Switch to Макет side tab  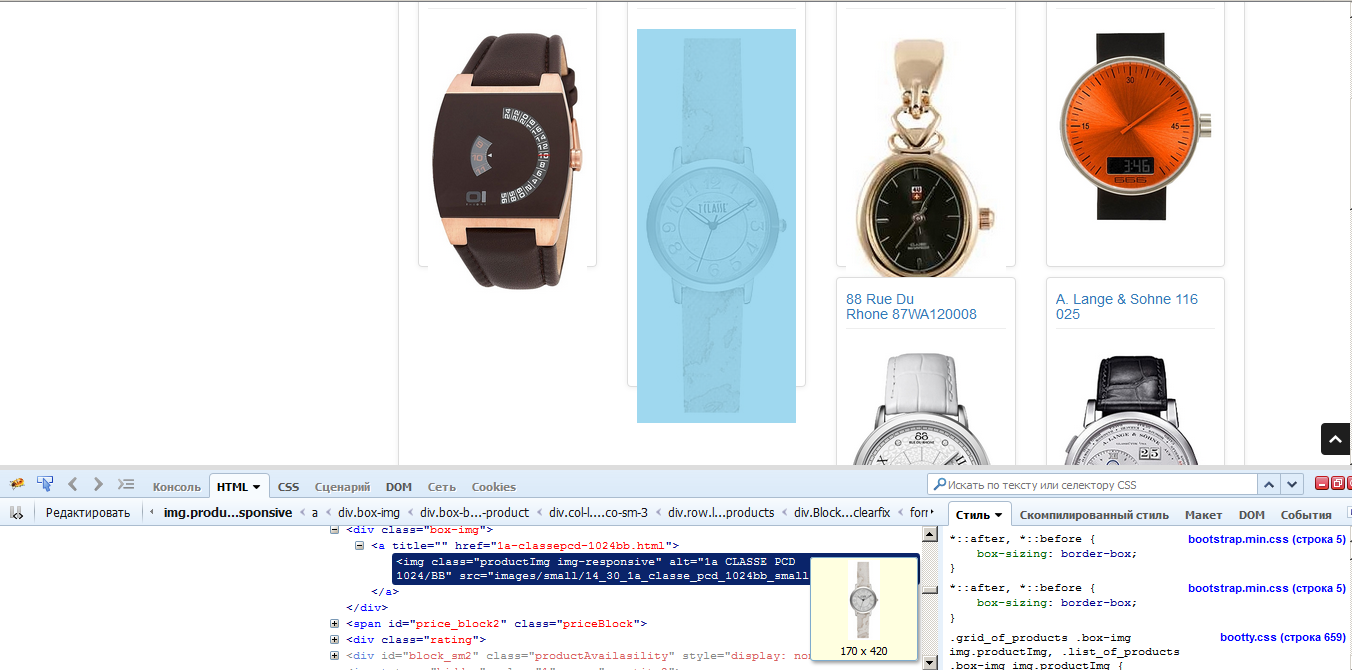1203,515
